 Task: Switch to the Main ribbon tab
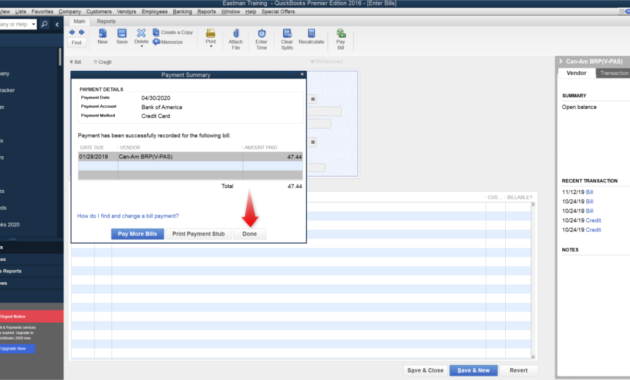[79, 21]
